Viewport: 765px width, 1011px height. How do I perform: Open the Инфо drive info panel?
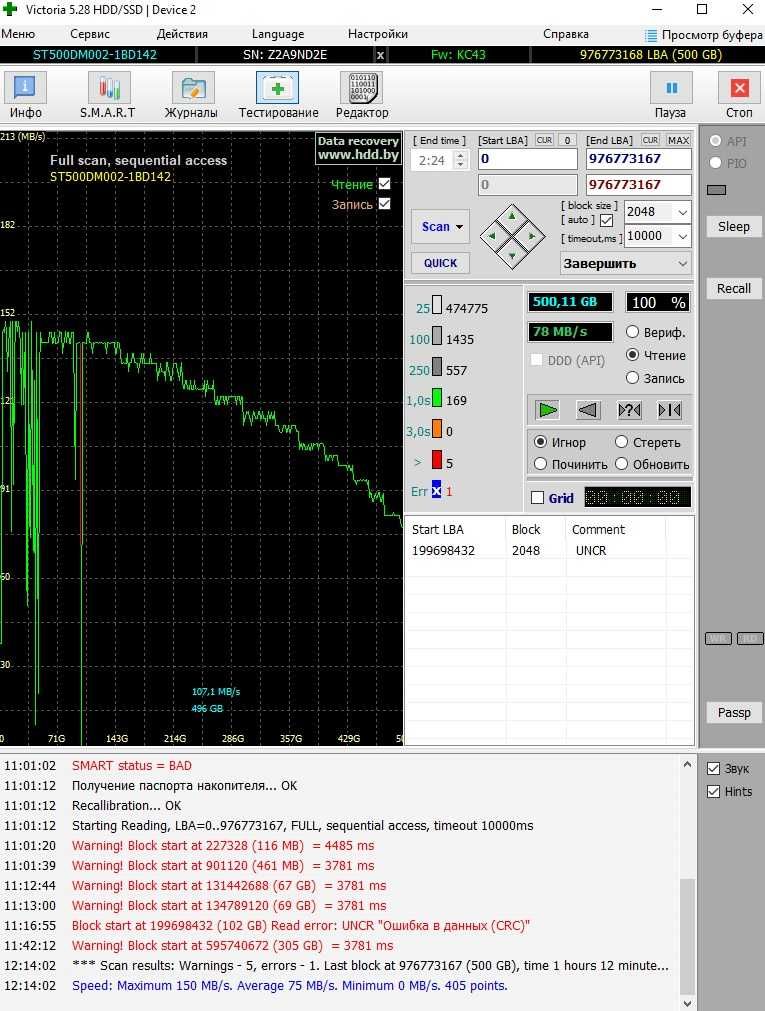coord(26,95)
